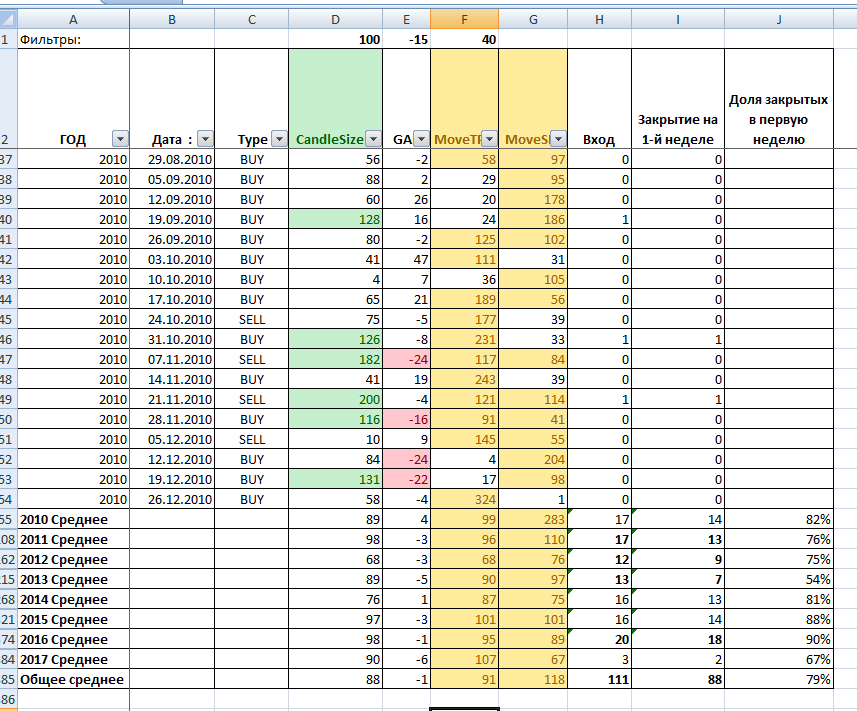
Task: Click filter value -15 in row 1
Action: [406, 39]
